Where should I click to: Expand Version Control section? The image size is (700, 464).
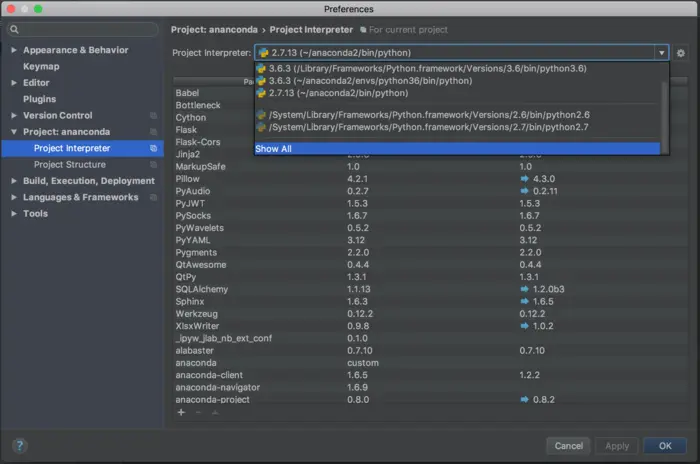tap(14, 115)
